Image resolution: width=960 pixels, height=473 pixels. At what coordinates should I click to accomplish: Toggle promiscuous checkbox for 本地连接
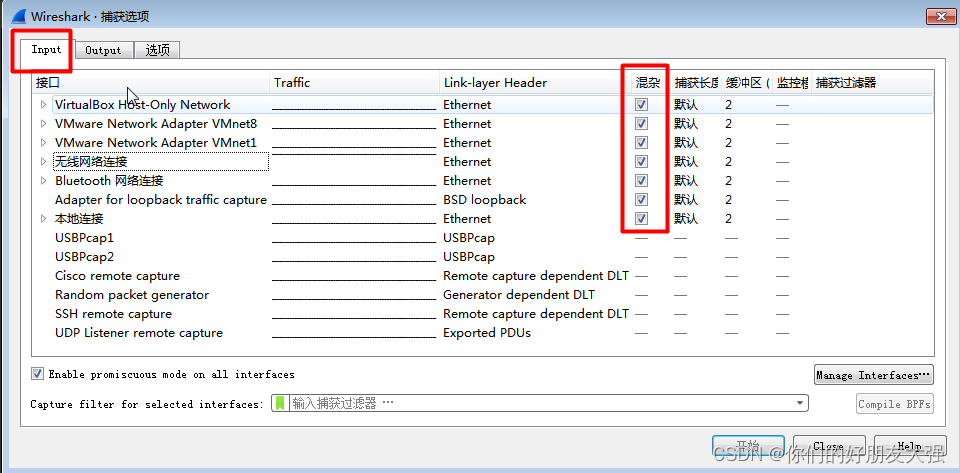point(642,218)
